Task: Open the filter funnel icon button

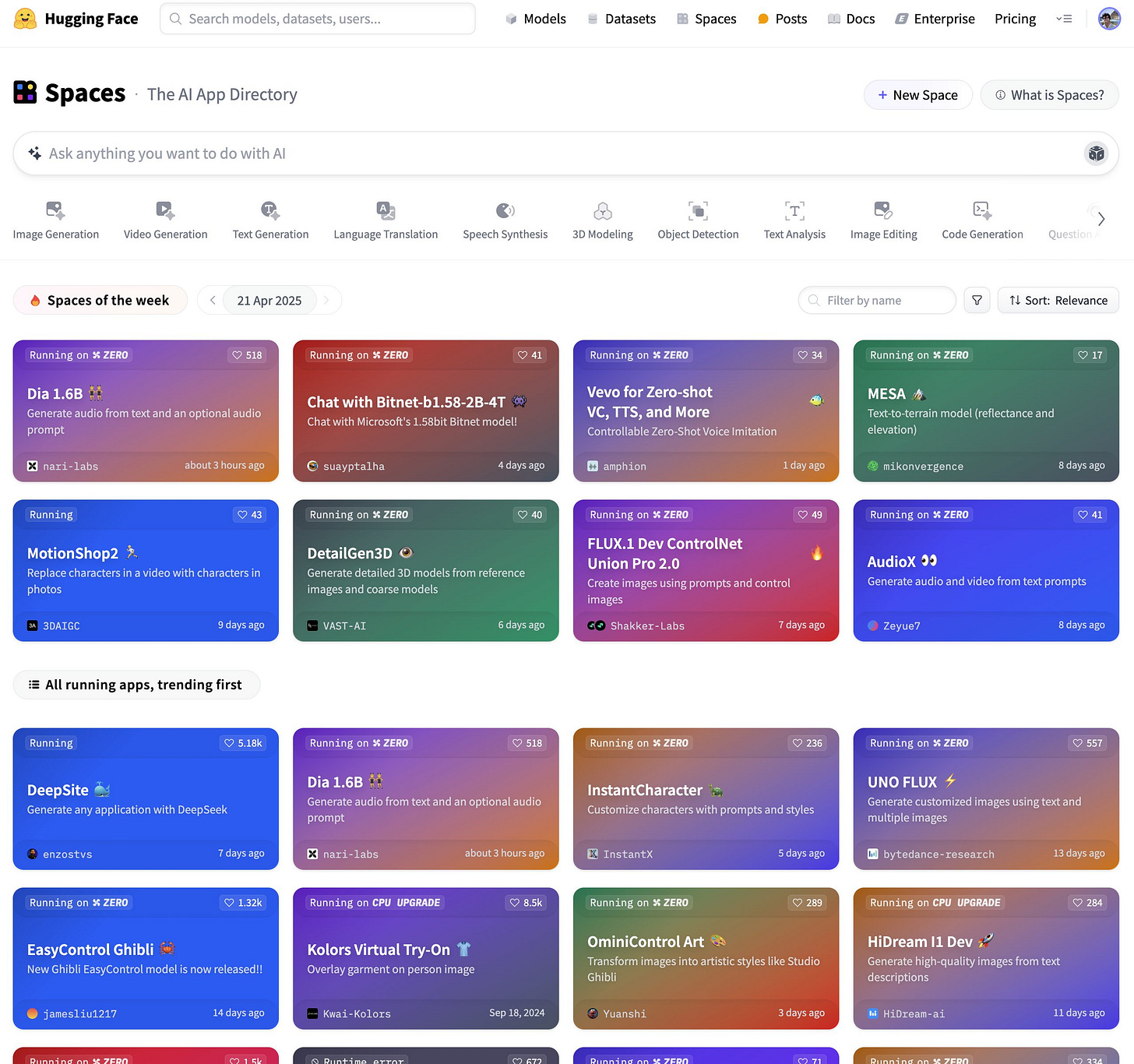Action: (977, 300)
